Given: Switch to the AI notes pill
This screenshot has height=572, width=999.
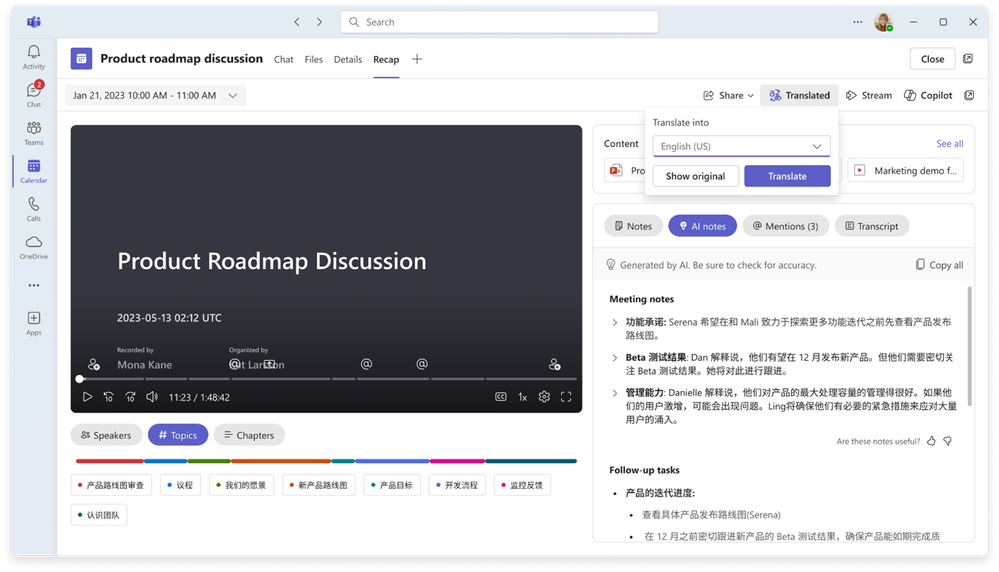Looking at the screenshot, I should (x=702, y=226).
